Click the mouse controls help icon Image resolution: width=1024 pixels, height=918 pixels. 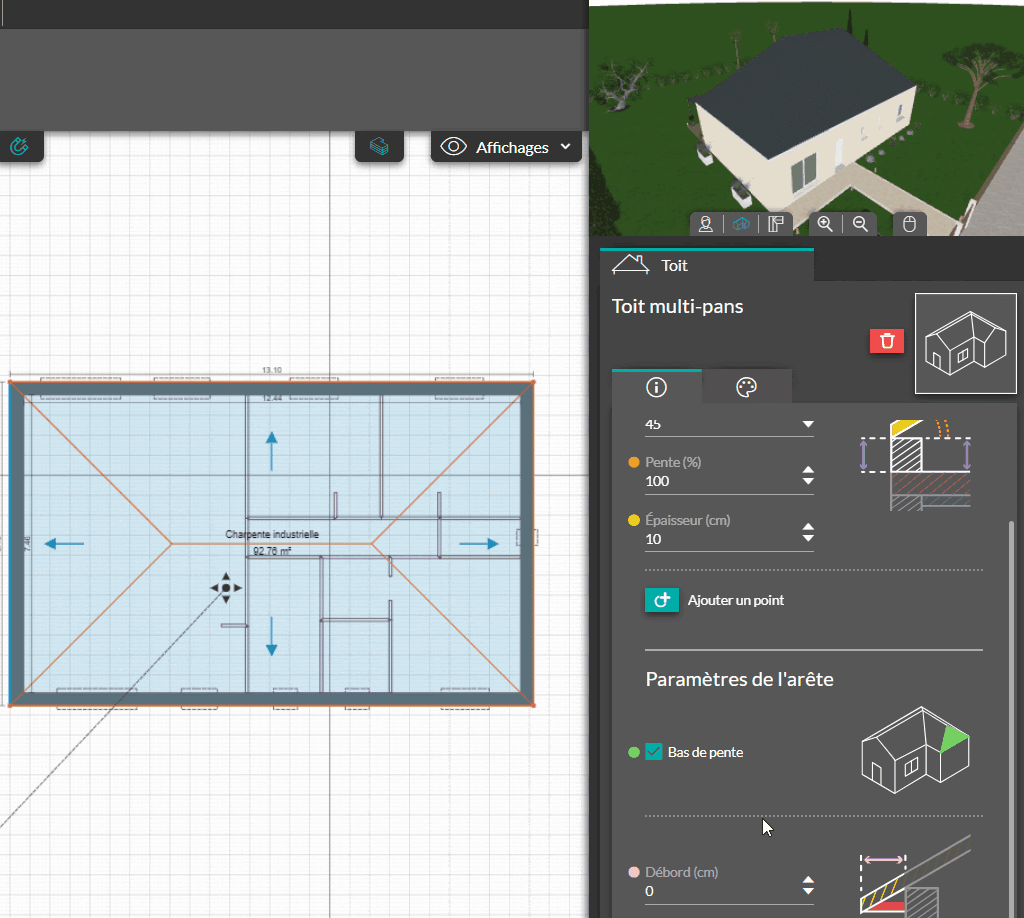pyautogui.click(x=909, y=224)
